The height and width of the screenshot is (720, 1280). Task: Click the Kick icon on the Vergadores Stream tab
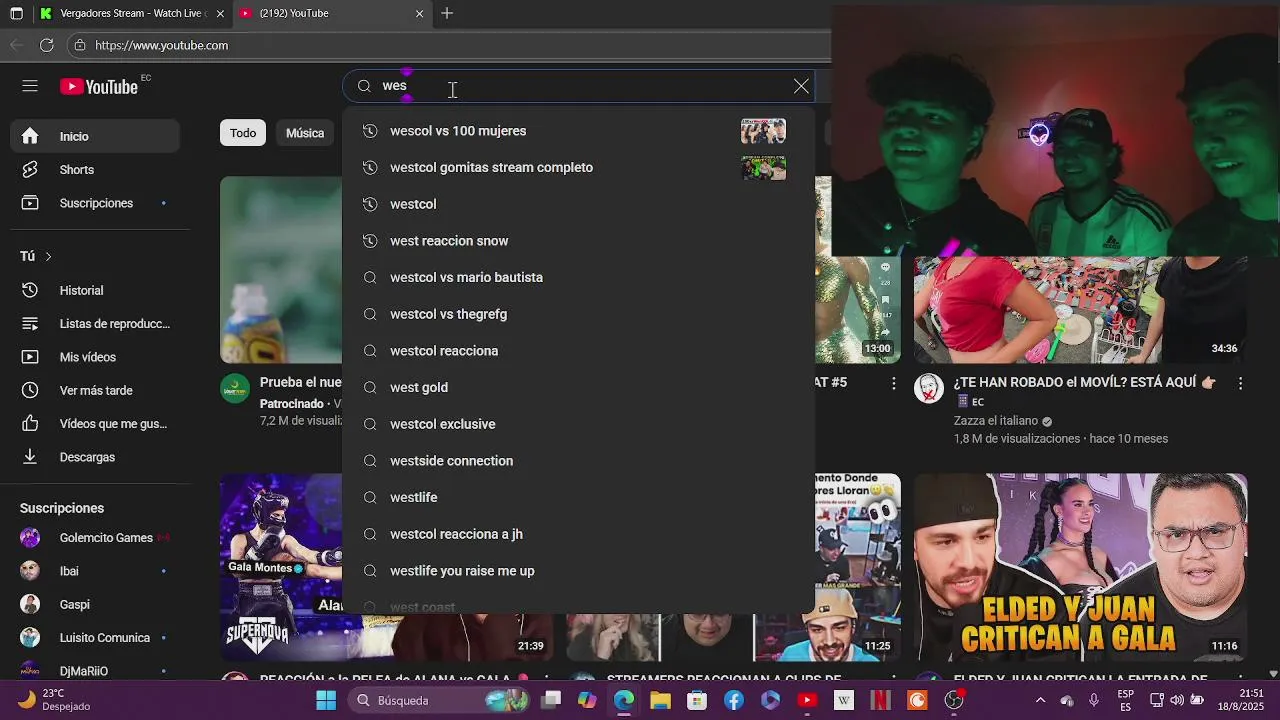[46, 14]
